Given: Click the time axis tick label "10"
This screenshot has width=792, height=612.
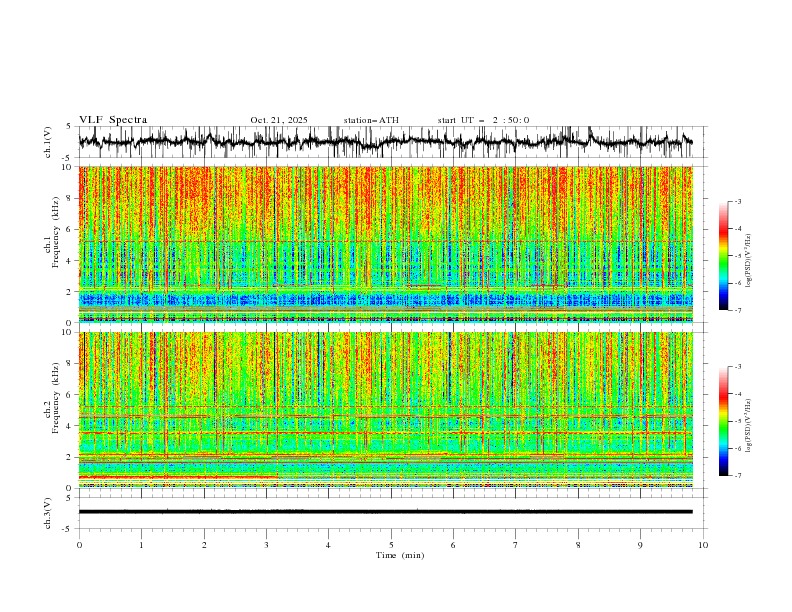Looking at the screenshot, I should [703, 545].
